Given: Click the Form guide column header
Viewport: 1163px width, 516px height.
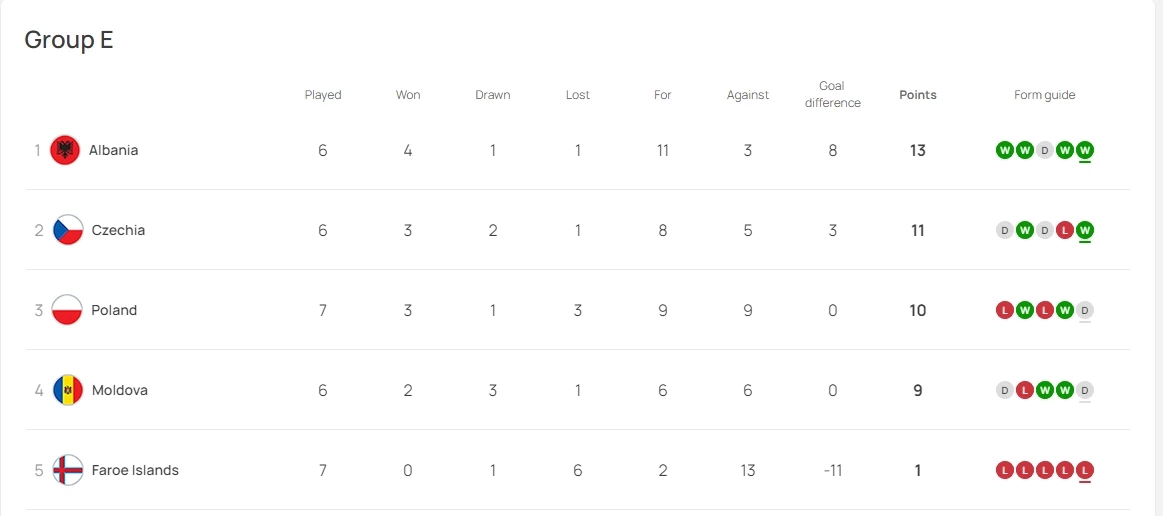Looking at the screenshot, I should (x=1044, y=95).
